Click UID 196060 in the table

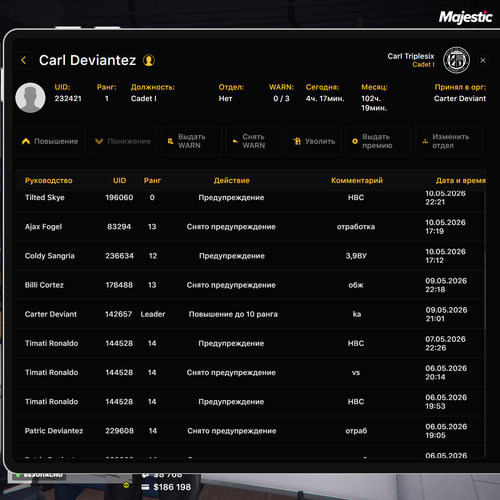coord(119,198)
